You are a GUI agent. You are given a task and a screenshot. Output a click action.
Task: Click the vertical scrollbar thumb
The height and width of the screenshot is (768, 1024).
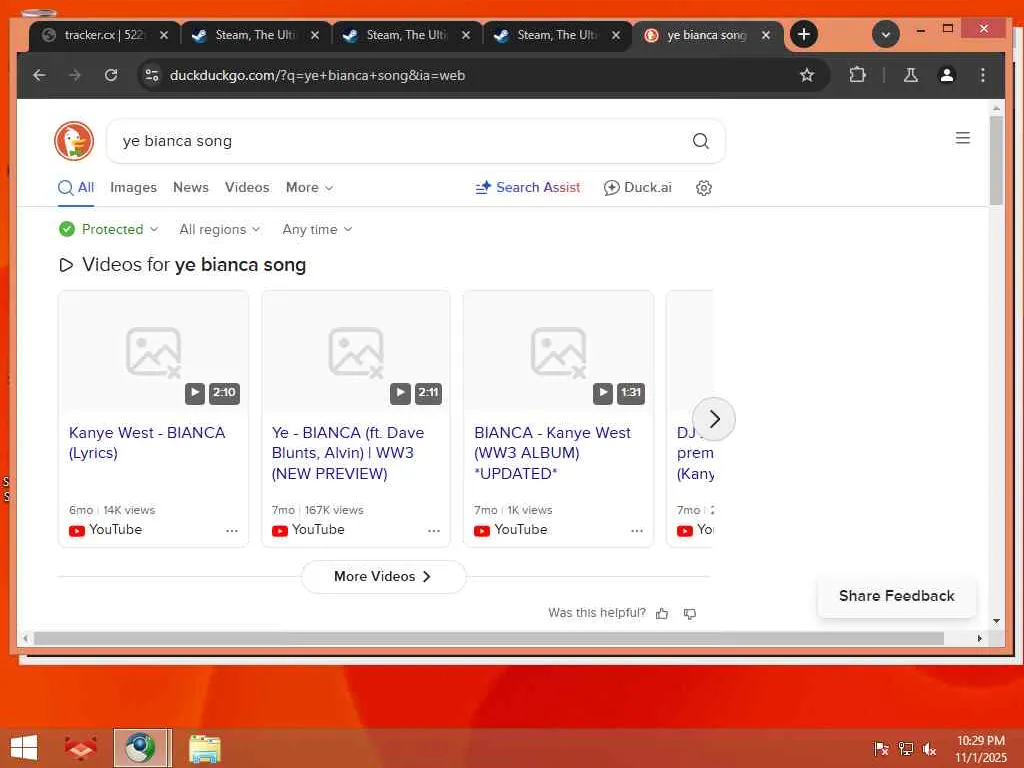996,161
